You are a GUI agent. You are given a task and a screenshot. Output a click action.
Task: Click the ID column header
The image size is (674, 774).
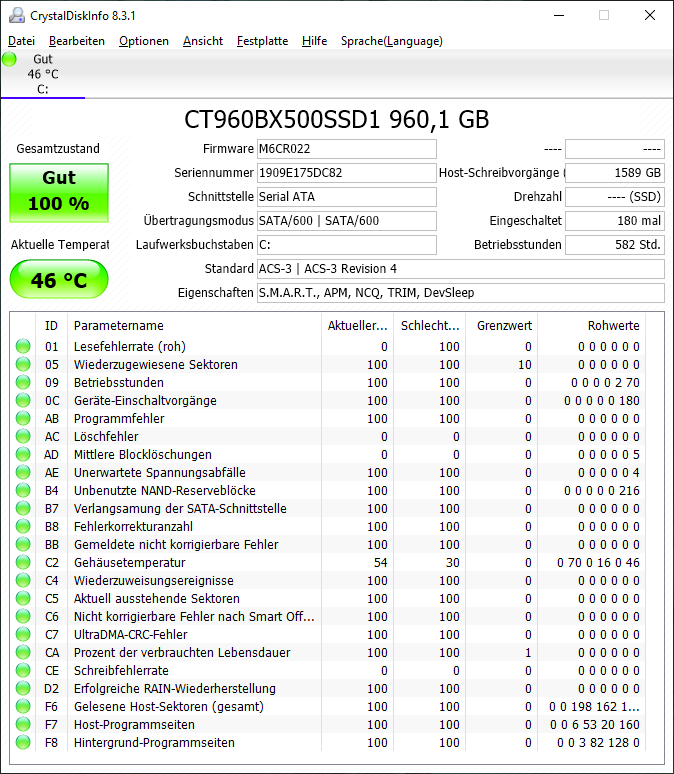pos(51,326)
